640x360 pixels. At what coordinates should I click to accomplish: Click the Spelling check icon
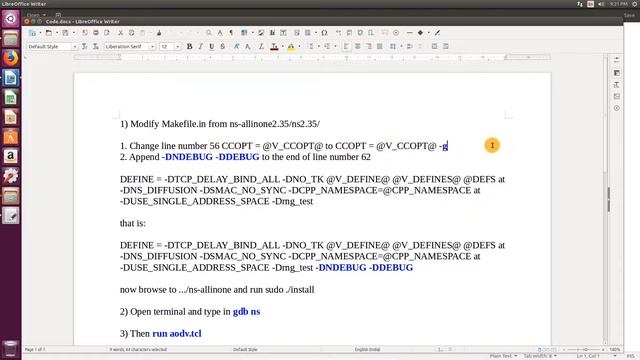(x=220, y=33)
